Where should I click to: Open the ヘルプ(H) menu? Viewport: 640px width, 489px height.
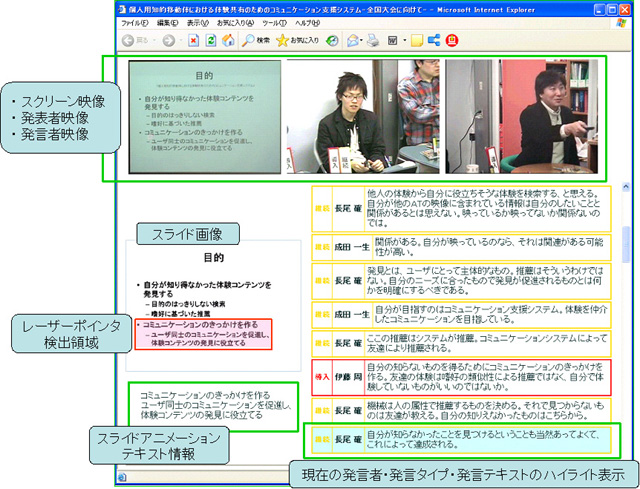click(x=307, y=23)
